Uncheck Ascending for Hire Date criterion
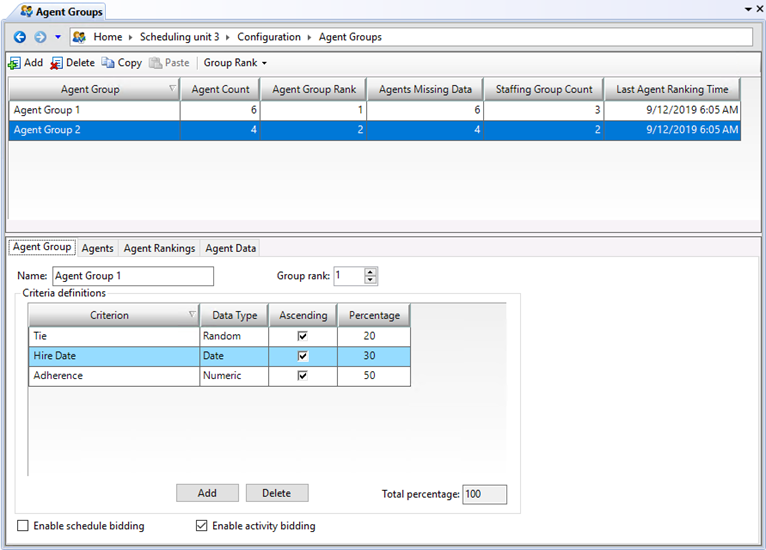This screenshot has height=550, width=766. click(x=303, y=356)
